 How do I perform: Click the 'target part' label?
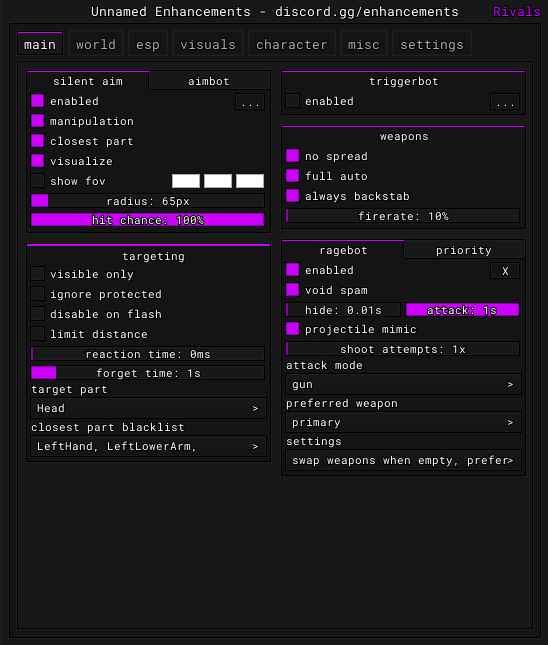point(69,389)
